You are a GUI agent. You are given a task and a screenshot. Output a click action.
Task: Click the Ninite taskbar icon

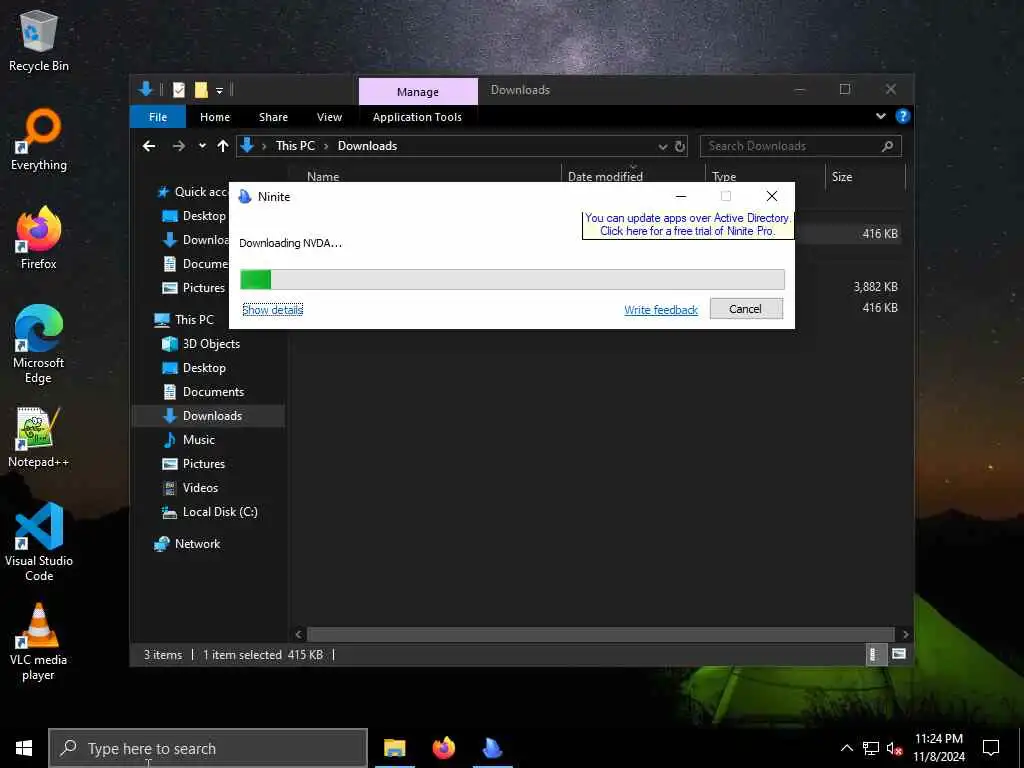click(x=492, y=748)
